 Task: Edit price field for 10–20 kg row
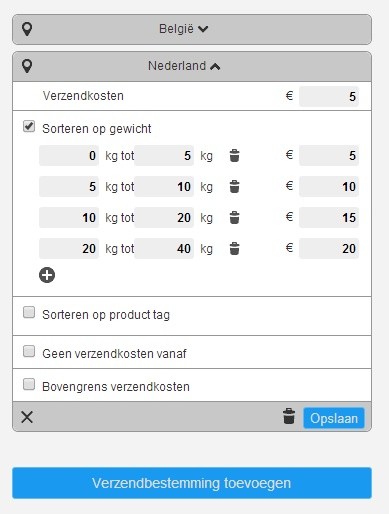coord(329,218)
